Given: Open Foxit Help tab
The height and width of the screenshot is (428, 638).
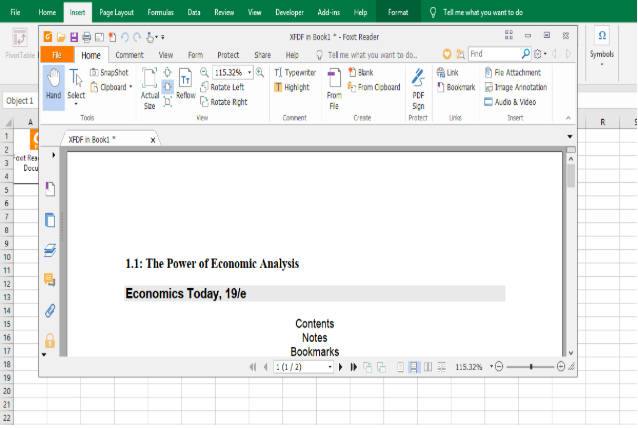Looking at the screenshot, I should tap(292, 55).
